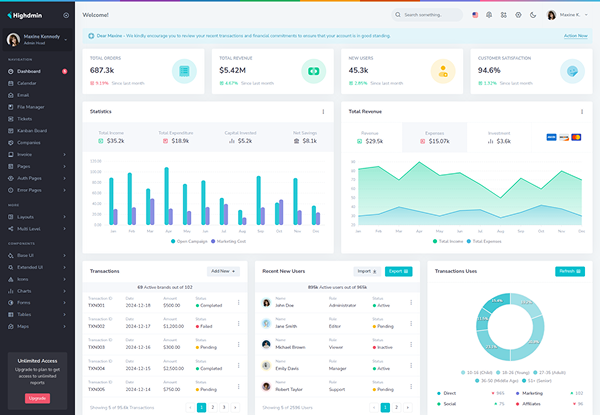Open the notifications bell icon
The width and height of the screenshot is (600, 416).
[x=489, y=15]
